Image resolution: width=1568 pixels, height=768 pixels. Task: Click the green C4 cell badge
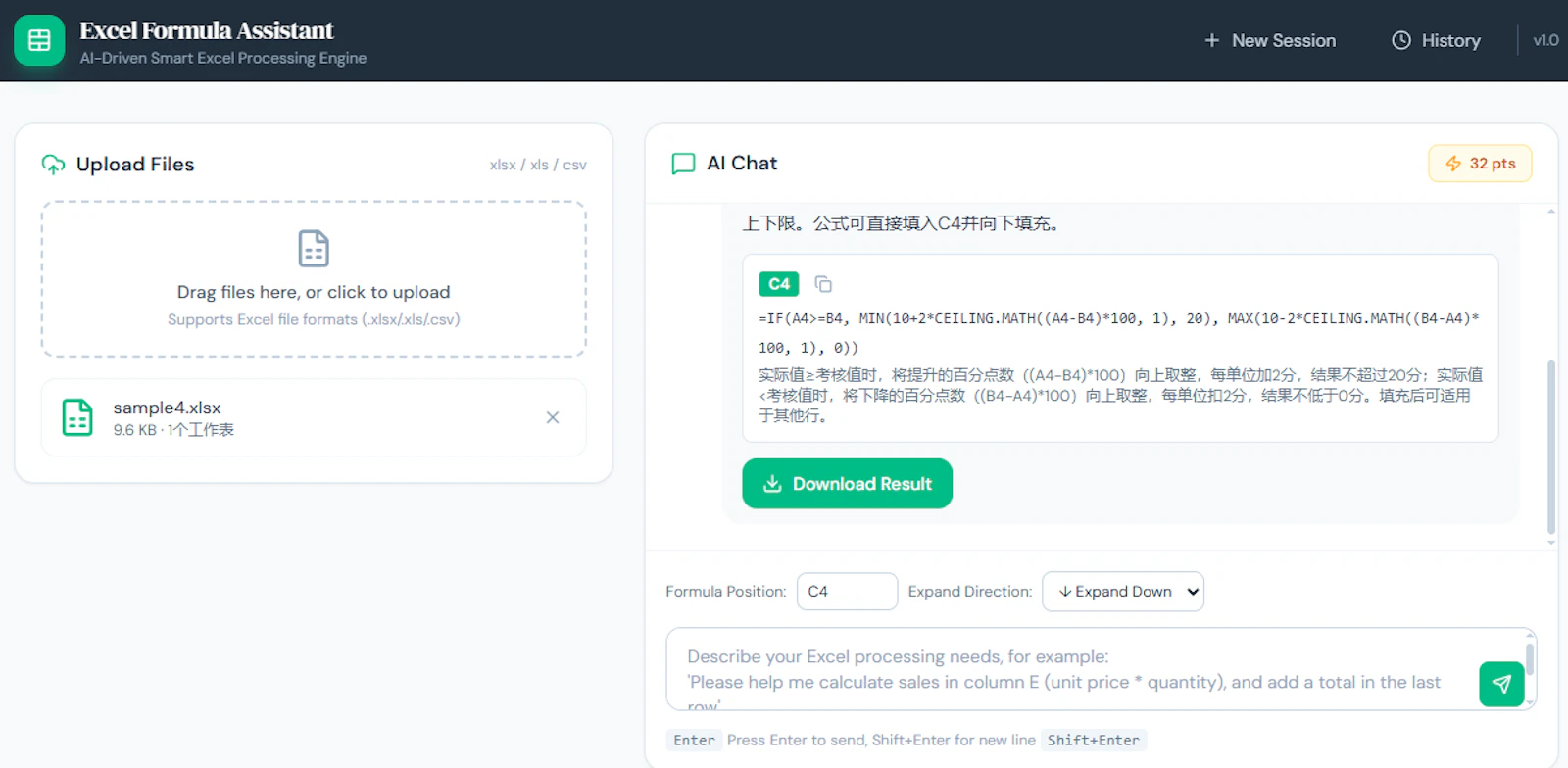pos(779,284)
